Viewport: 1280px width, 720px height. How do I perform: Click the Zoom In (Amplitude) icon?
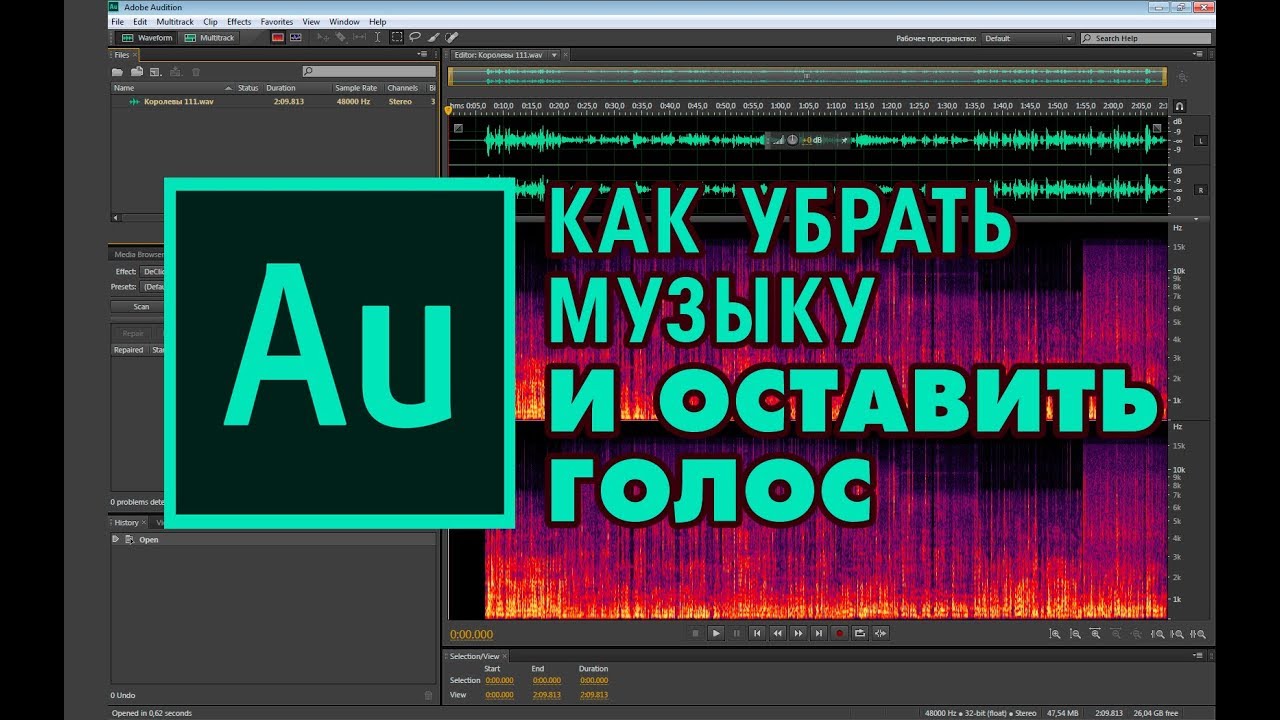(x=1055, y=634)
